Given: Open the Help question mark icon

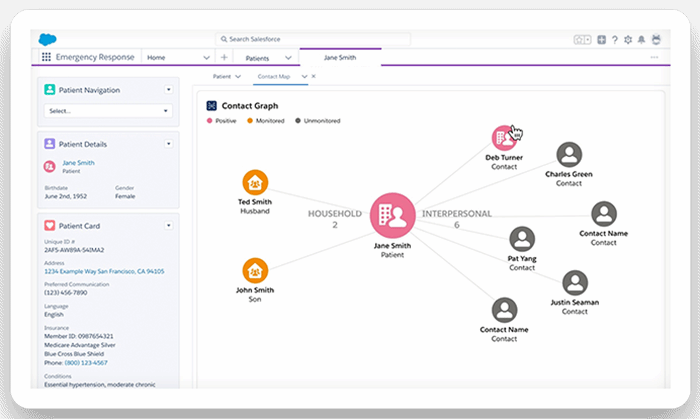Looking at the screenshot, I should [x=614, y=39].
